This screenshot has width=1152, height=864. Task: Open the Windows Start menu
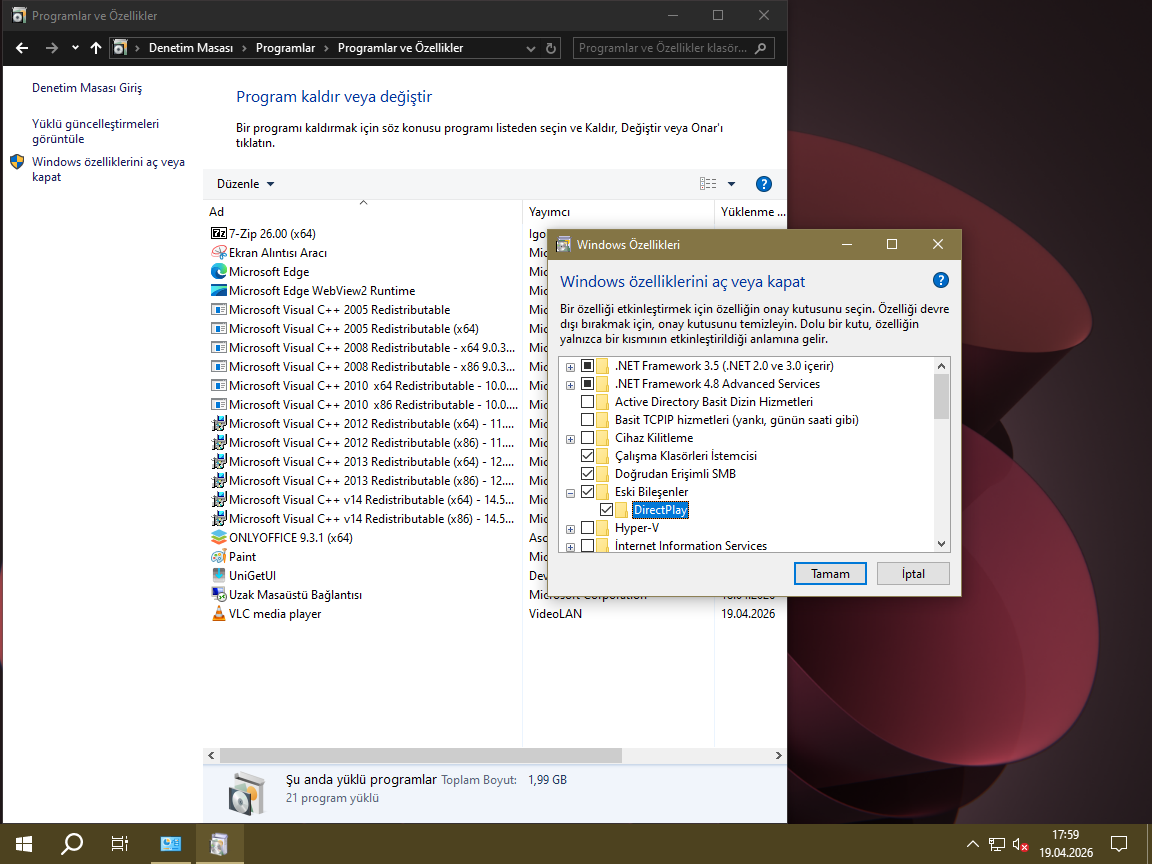click(24, 843)
